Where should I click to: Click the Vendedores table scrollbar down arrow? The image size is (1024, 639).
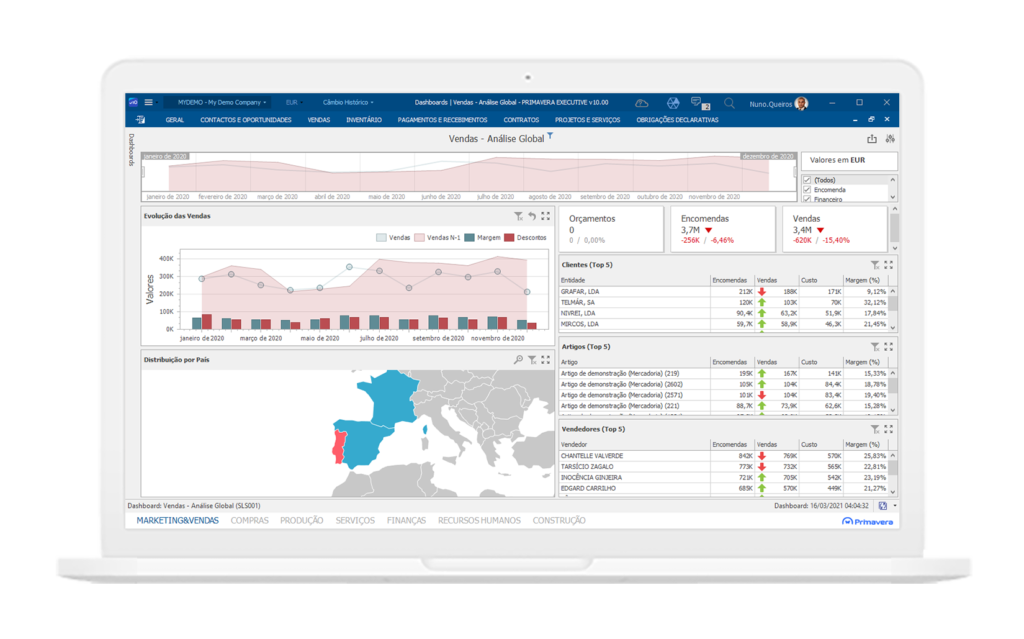pyautogui.click(x=893, y=491)
